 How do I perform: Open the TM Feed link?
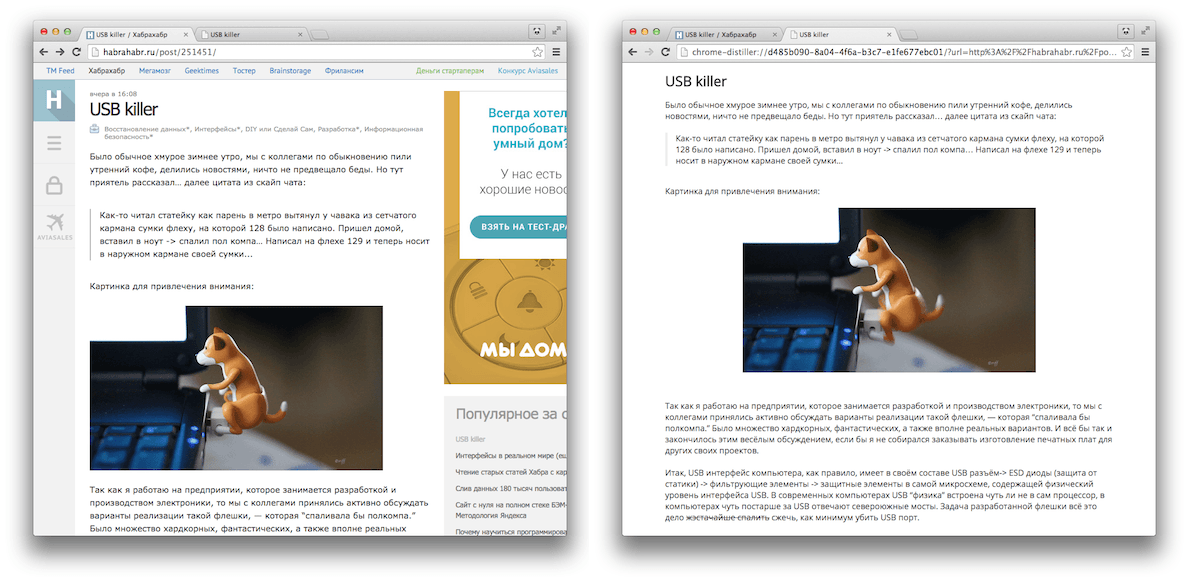(61, 71)
